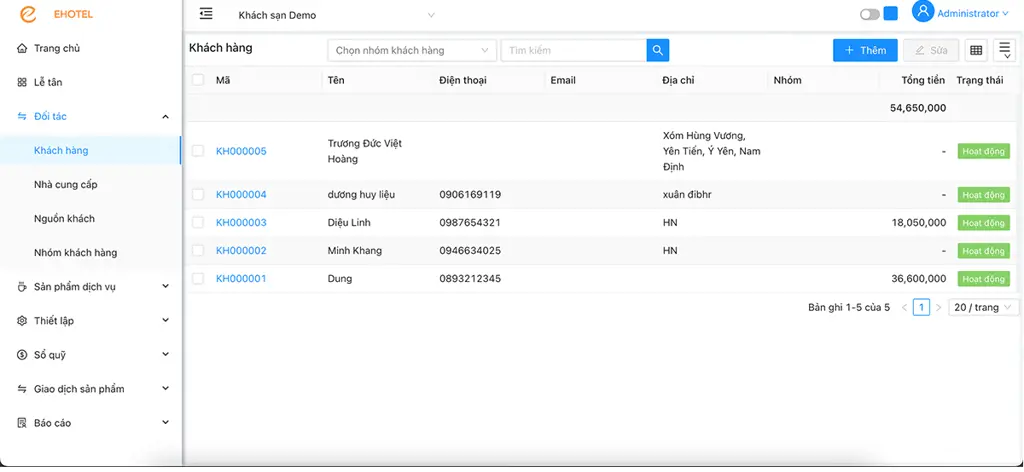Open customer link KH000002
The width and height of the screenshot is (1024, 472).
[x=241, y=251]
